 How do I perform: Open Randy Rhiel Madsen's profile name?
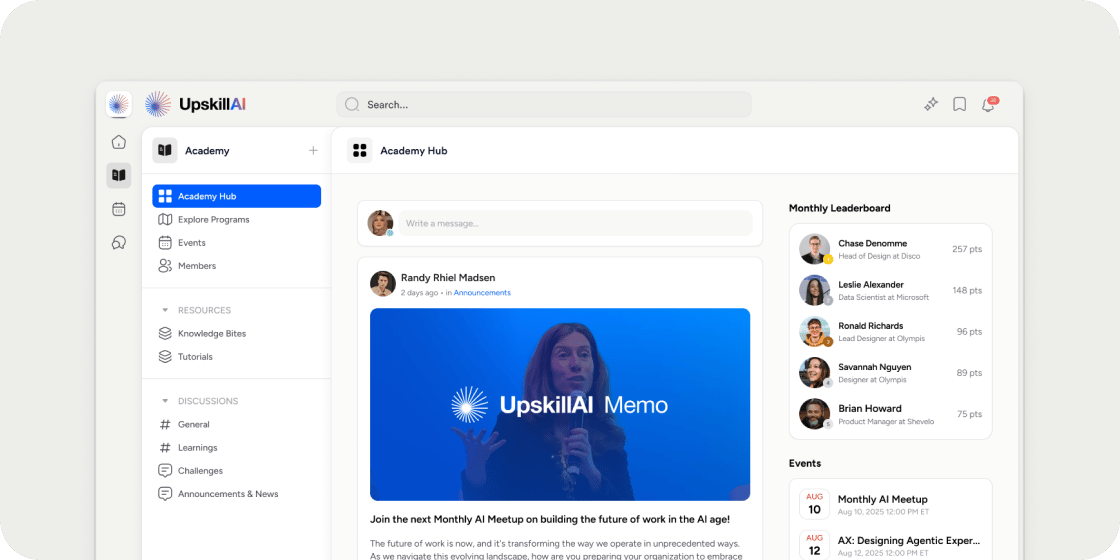pyautogui.click(x=448, y=278)
